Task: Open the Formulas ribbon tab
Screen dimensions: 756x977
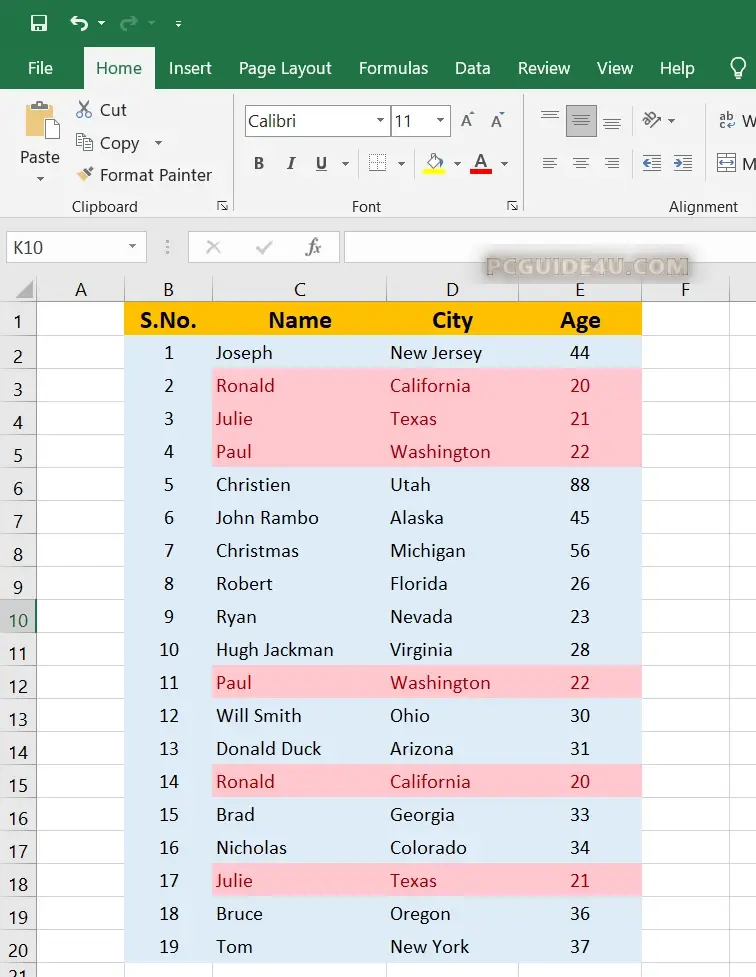Action: coord(393,68)
